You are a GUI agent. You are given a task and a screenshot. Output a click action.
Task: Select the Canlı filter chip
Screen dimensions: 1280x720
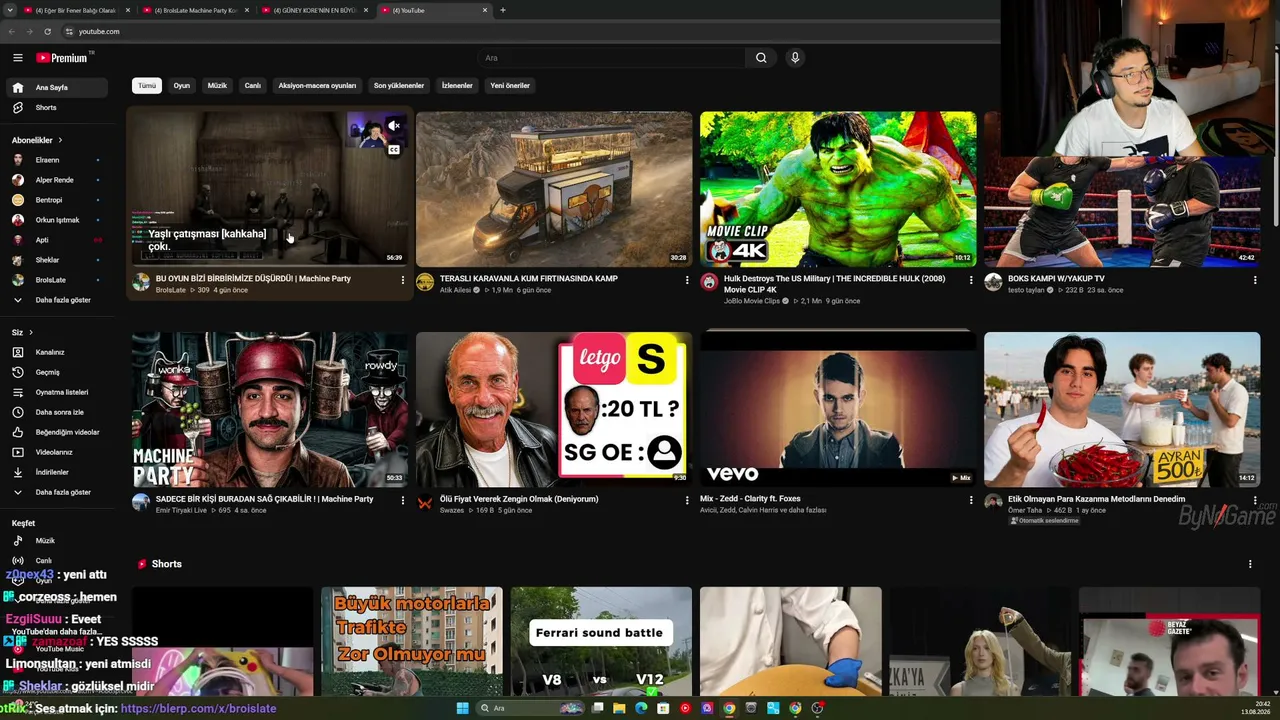253,86
